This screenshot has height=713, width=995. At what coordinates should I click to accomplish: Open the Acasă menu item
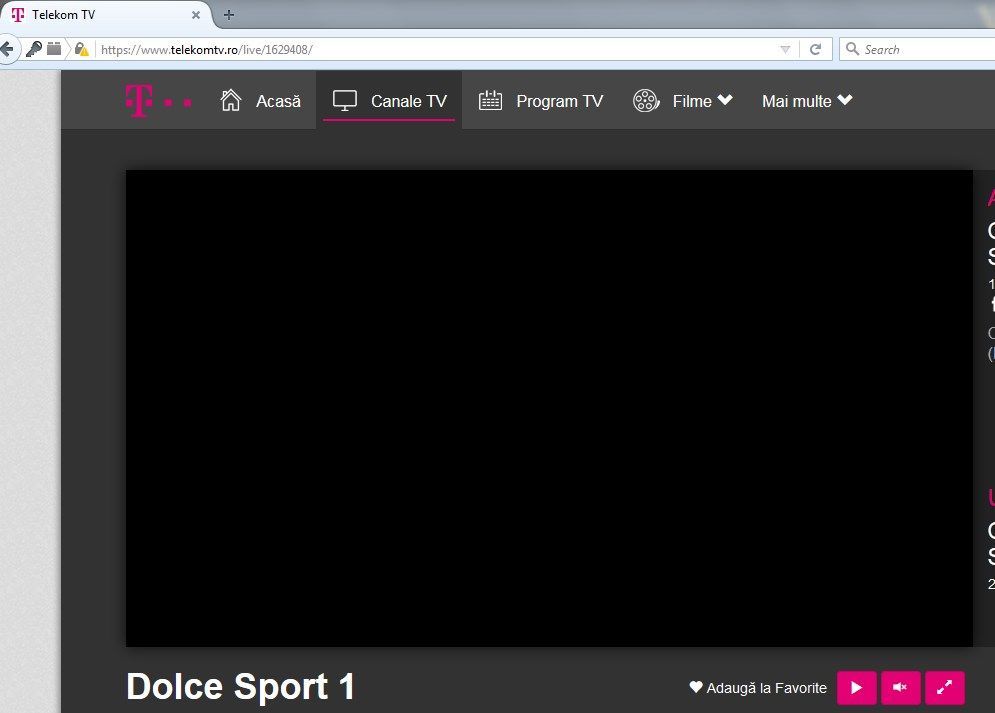[278, 100]
